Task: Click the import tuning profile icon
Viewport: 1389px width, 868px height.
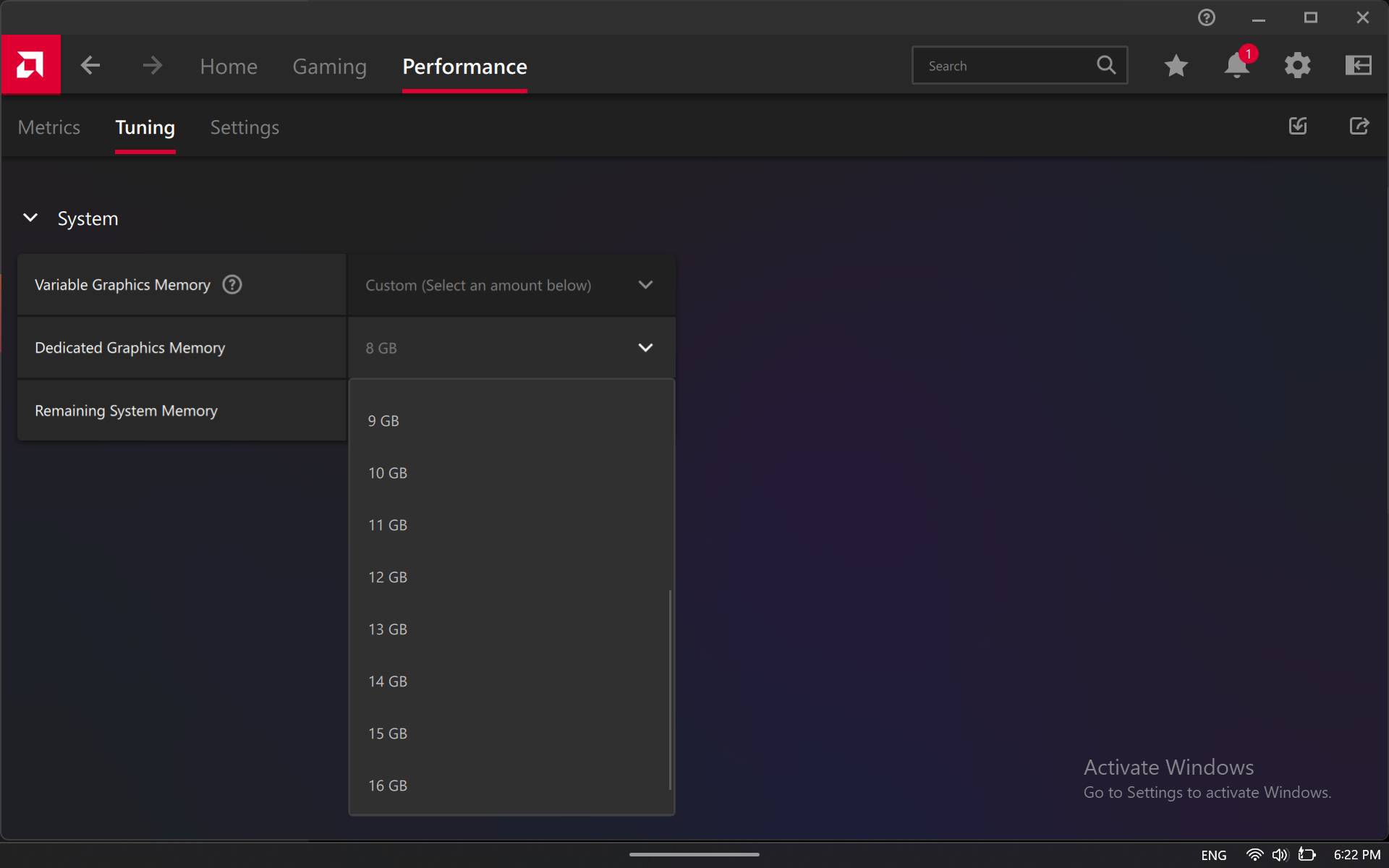Action: pyautogui.click(x=1298, y=127)
